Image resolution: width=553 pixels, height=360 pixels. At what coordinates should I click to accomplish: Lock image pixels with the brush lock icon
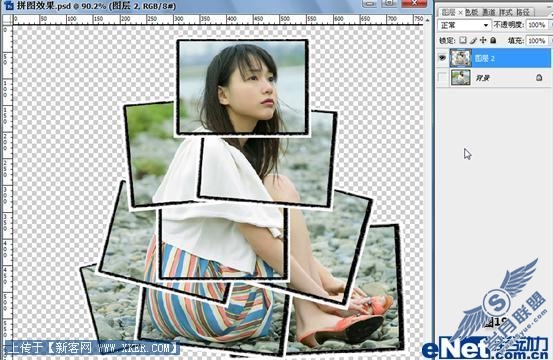coord(473,41)
